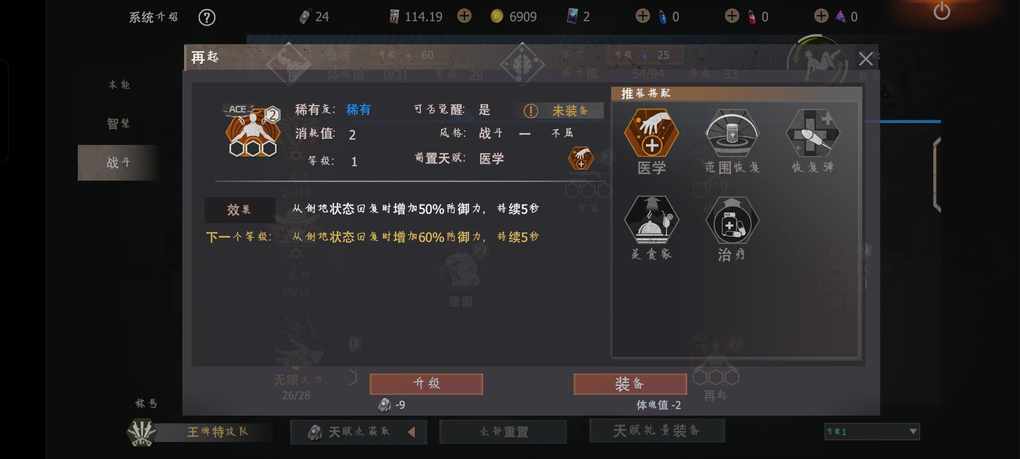Click the 未装备 not-equipped warning indicator
The image size is (1020, 459).
(x=562, y=111)
